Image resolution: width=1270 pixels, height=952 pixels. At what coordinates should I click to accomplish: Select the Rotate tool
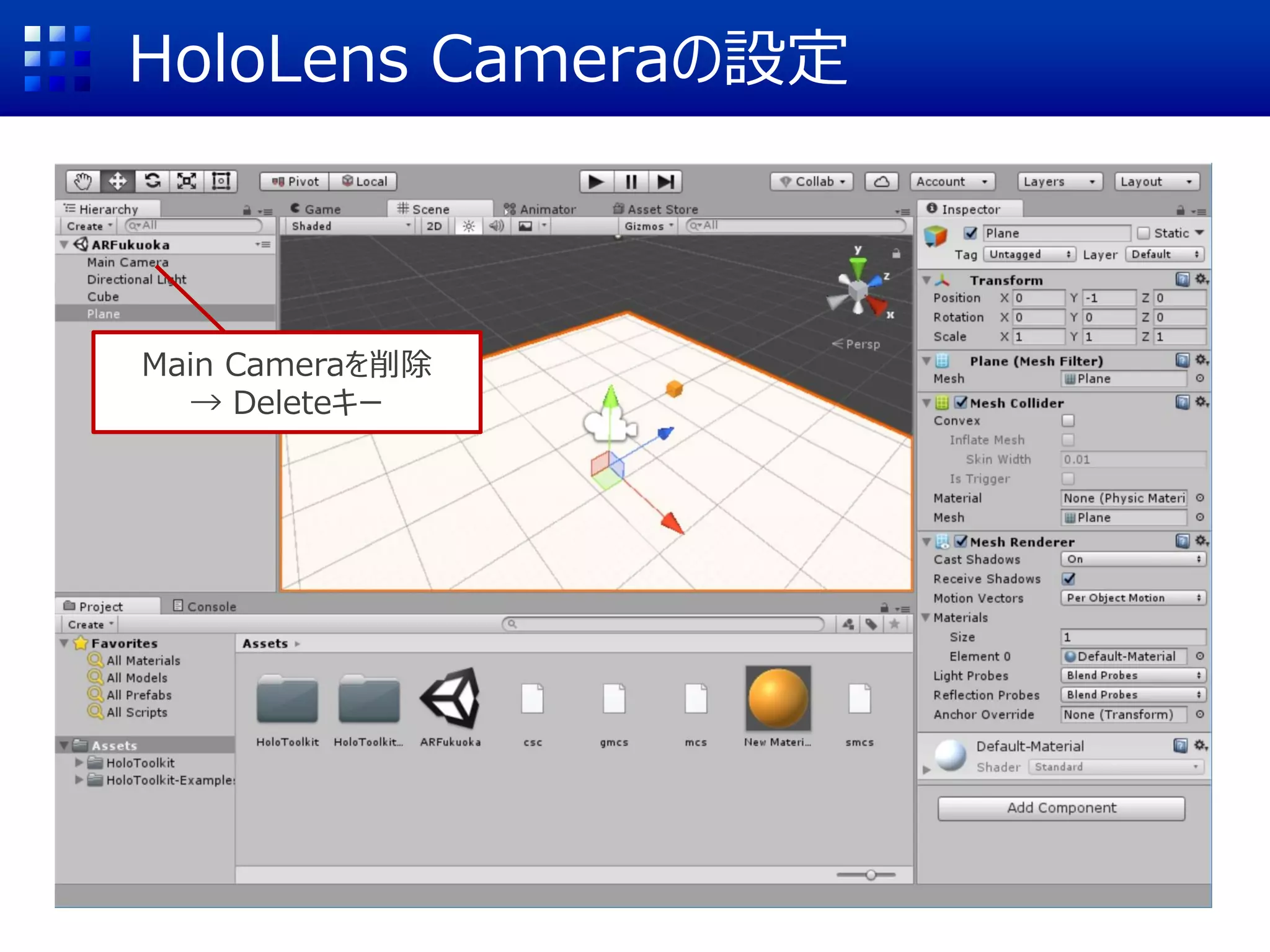153,182
